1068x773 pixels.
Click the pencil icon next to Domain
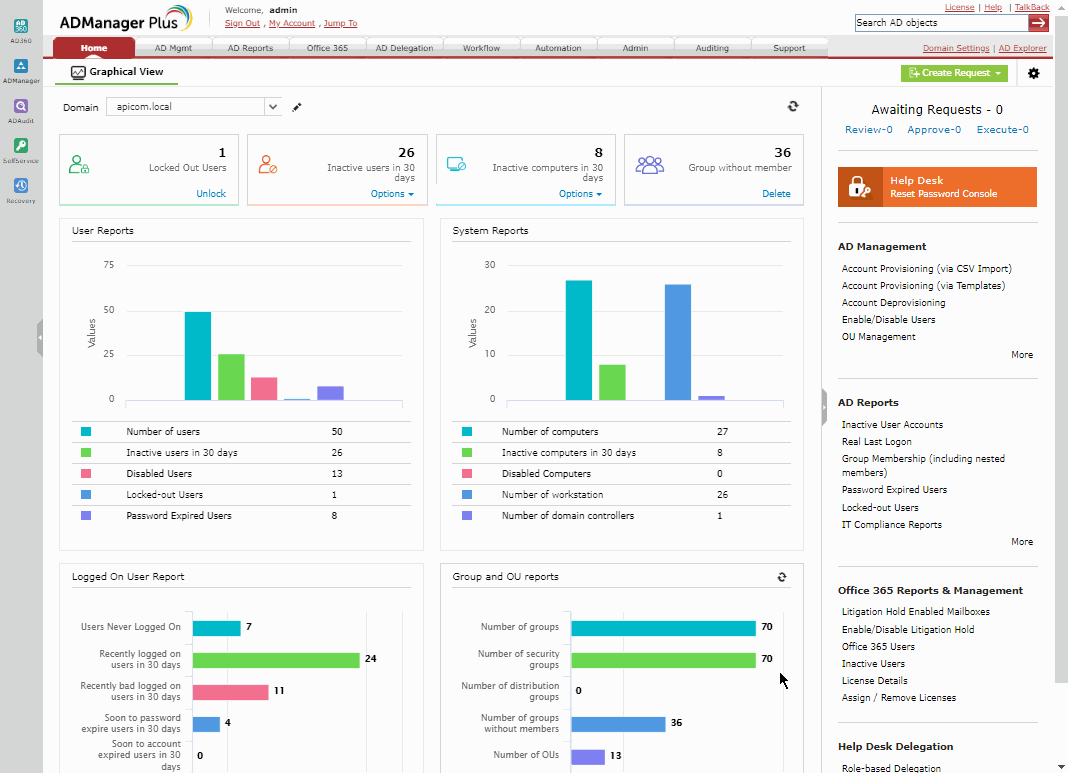(297, 107)
